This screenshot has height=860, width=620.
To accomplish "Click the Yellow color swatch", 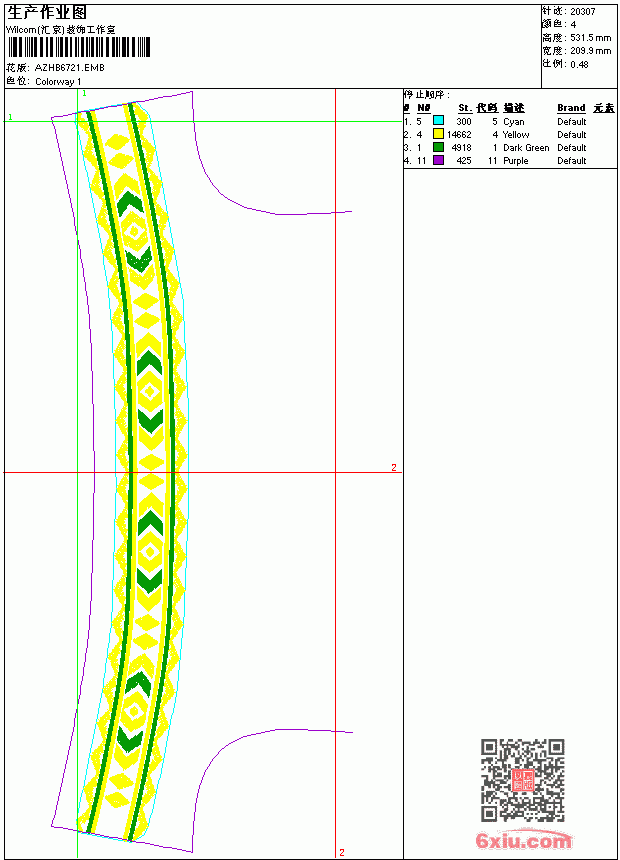I will pos(438,134).
